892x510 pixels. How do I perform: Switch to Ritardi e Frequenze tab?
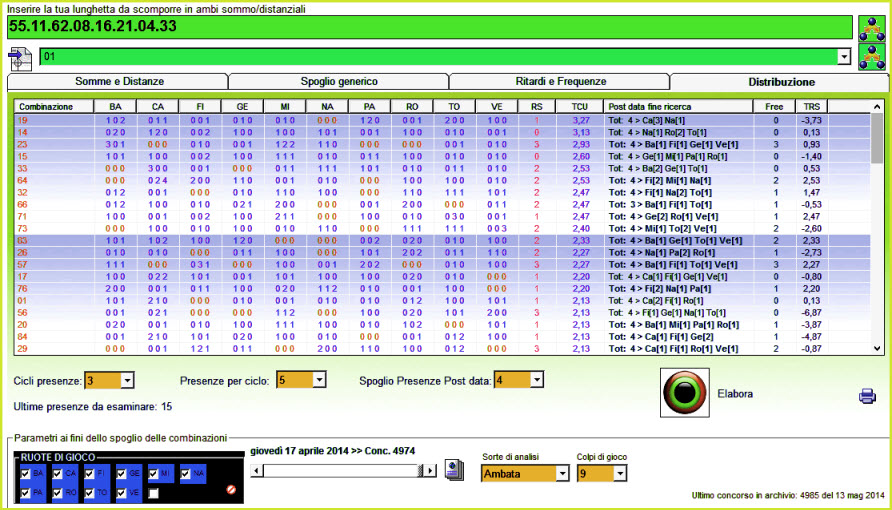[x=560, y=82]
